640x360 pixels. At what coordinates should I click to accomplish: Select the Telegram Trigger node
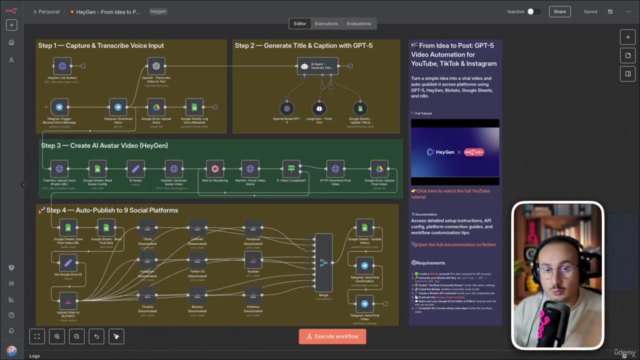[x=59, y=107]
